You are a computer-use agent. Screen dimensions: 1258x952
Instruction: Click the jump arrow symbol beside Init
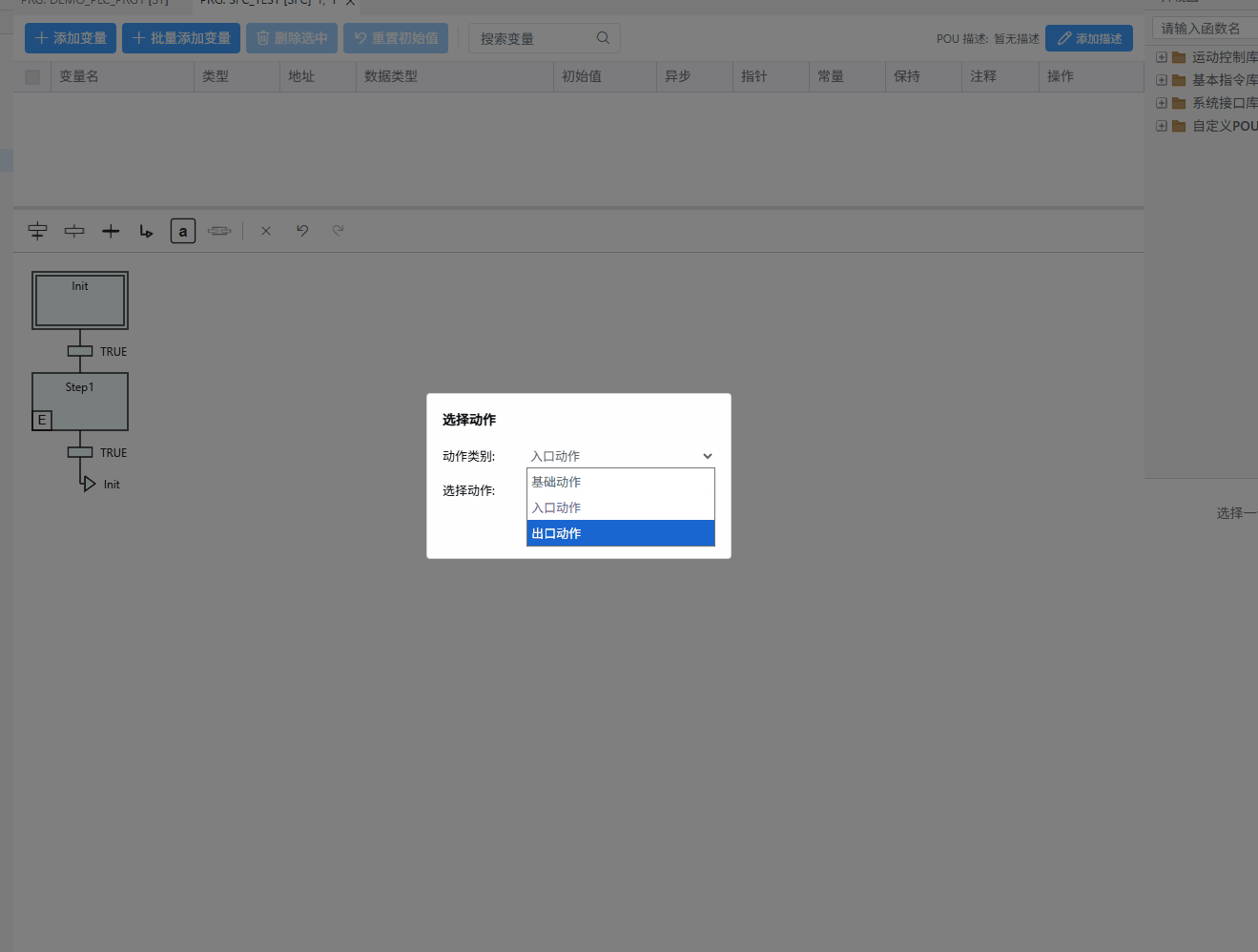click(x=88, y=484)
